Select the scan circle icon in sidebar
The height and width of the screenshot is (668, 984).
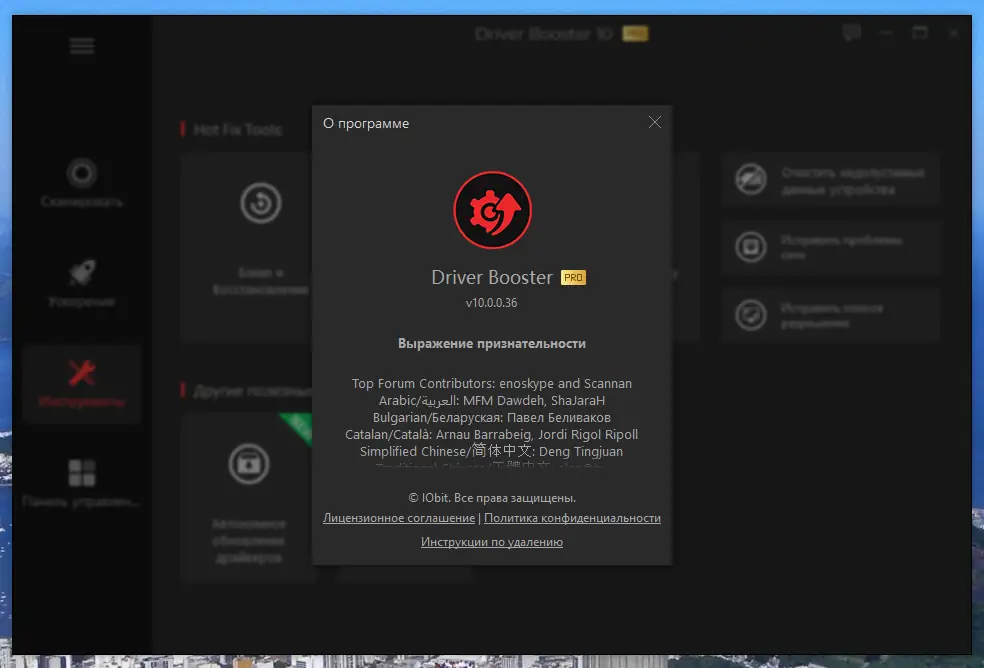[x=82, y=173]
